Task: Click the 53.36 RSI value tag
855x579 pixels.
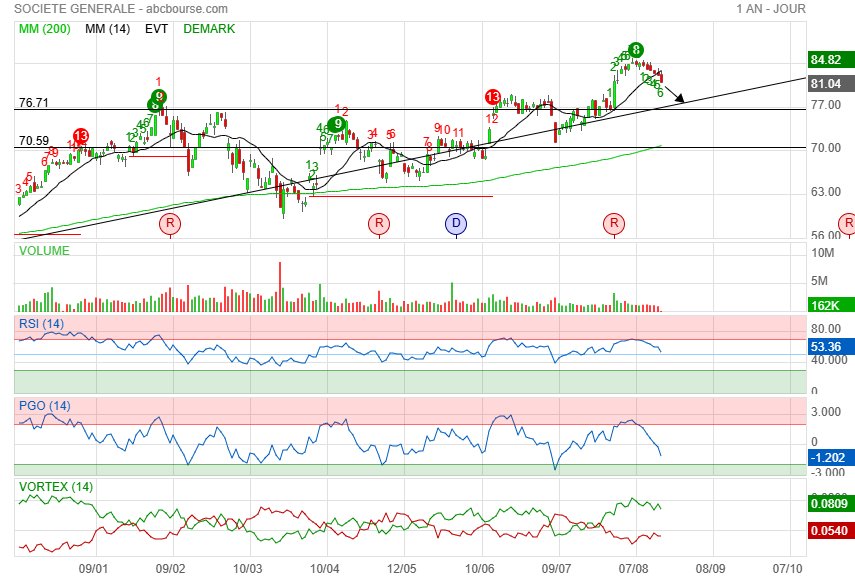Action: pos(830,346)
